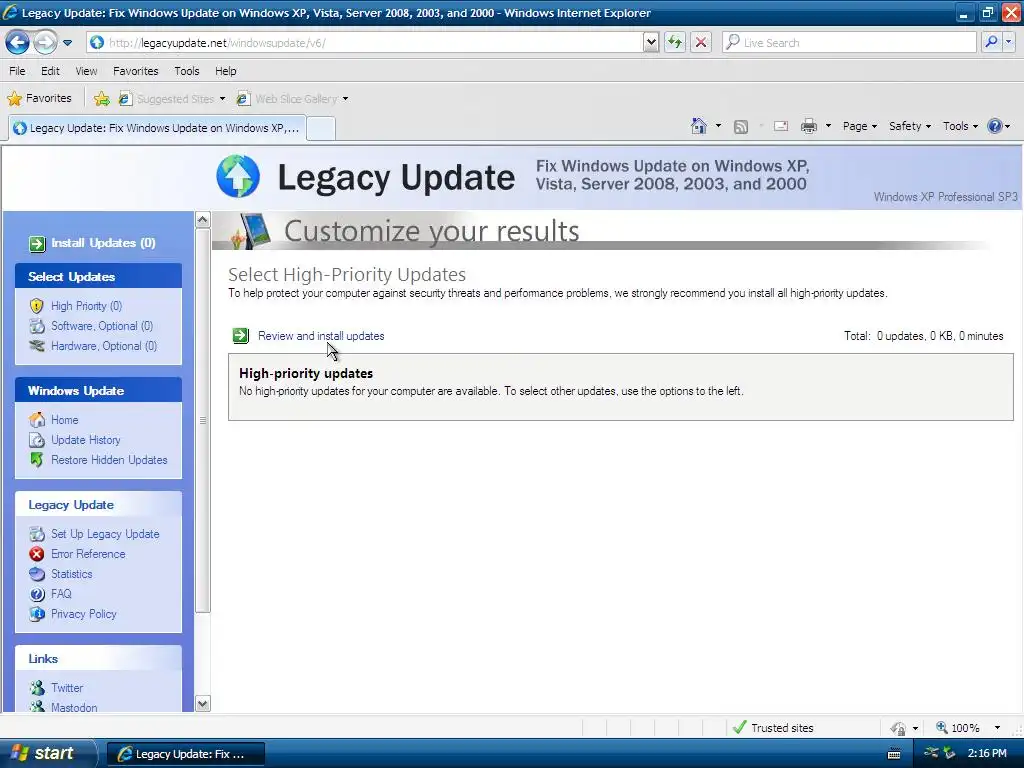Click Add to Favorites Bar icon

[x=102, y=99]
